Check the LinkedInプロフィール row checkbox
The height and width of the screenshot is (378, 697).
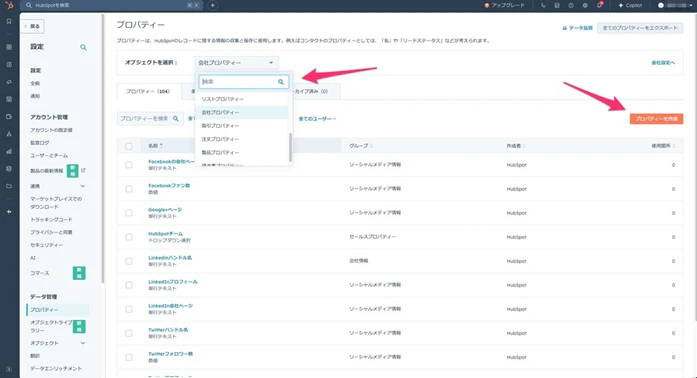point(129,285)
